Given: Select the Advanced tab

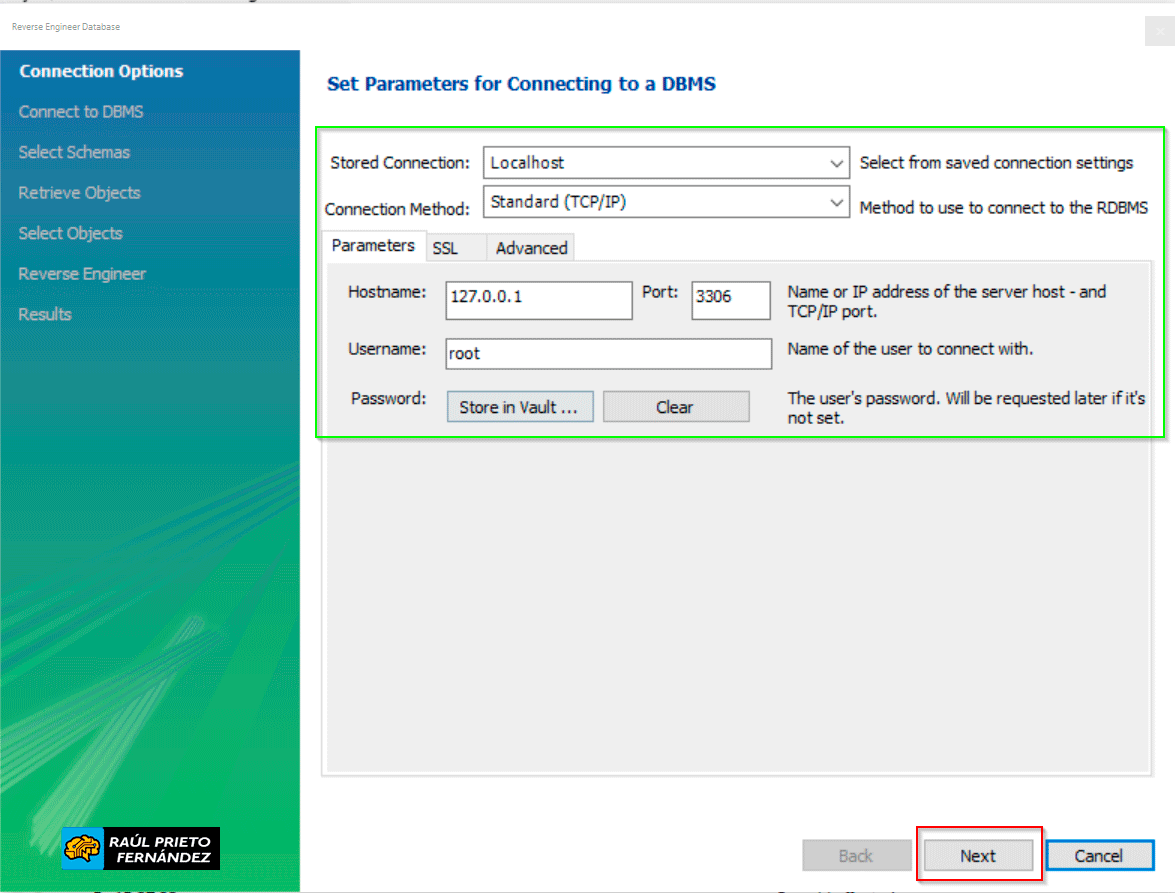Looking at the screenshot, I should 531,248.
